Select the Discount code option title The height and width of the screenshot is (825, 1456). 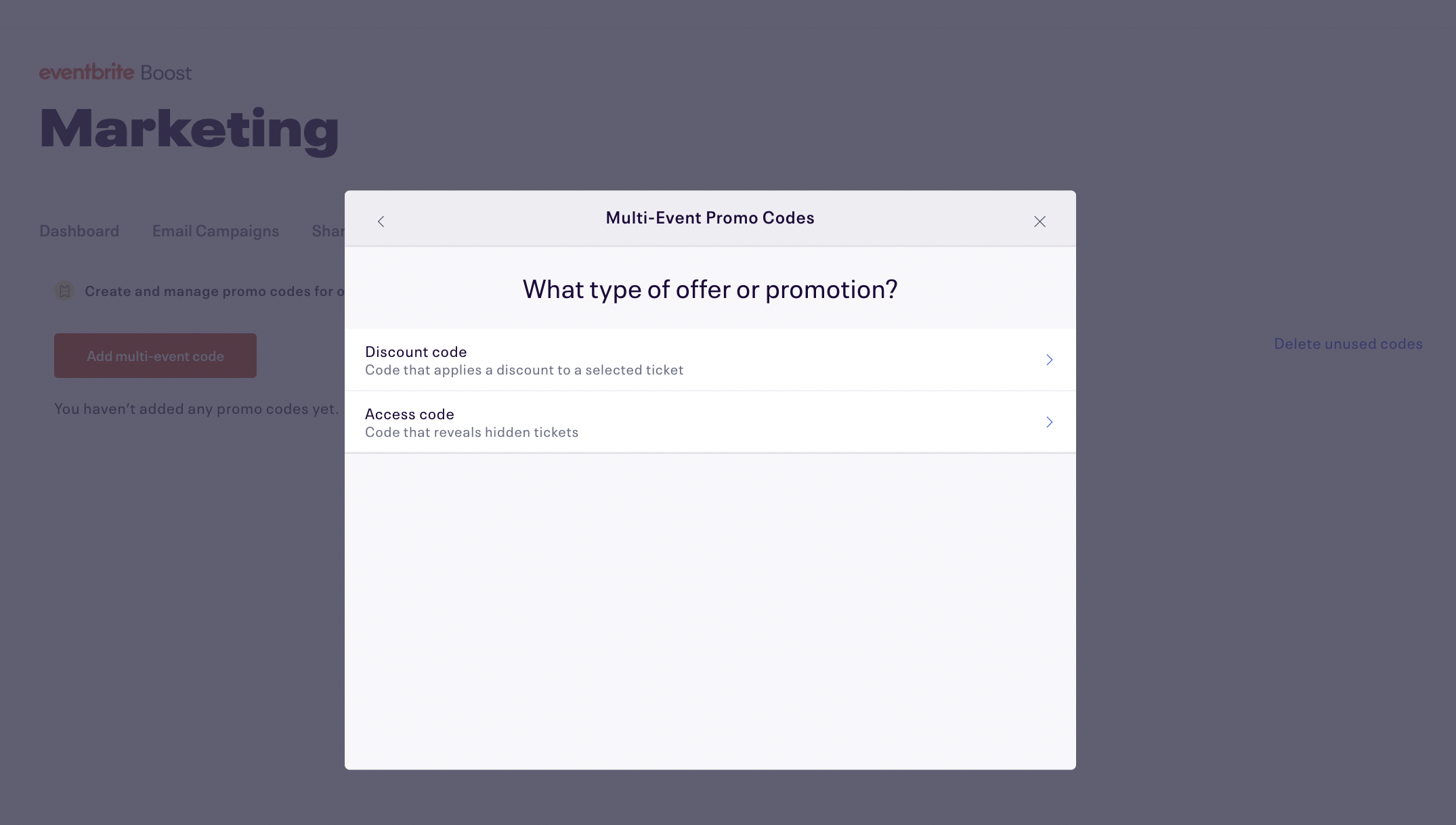(x=416, y=352)
